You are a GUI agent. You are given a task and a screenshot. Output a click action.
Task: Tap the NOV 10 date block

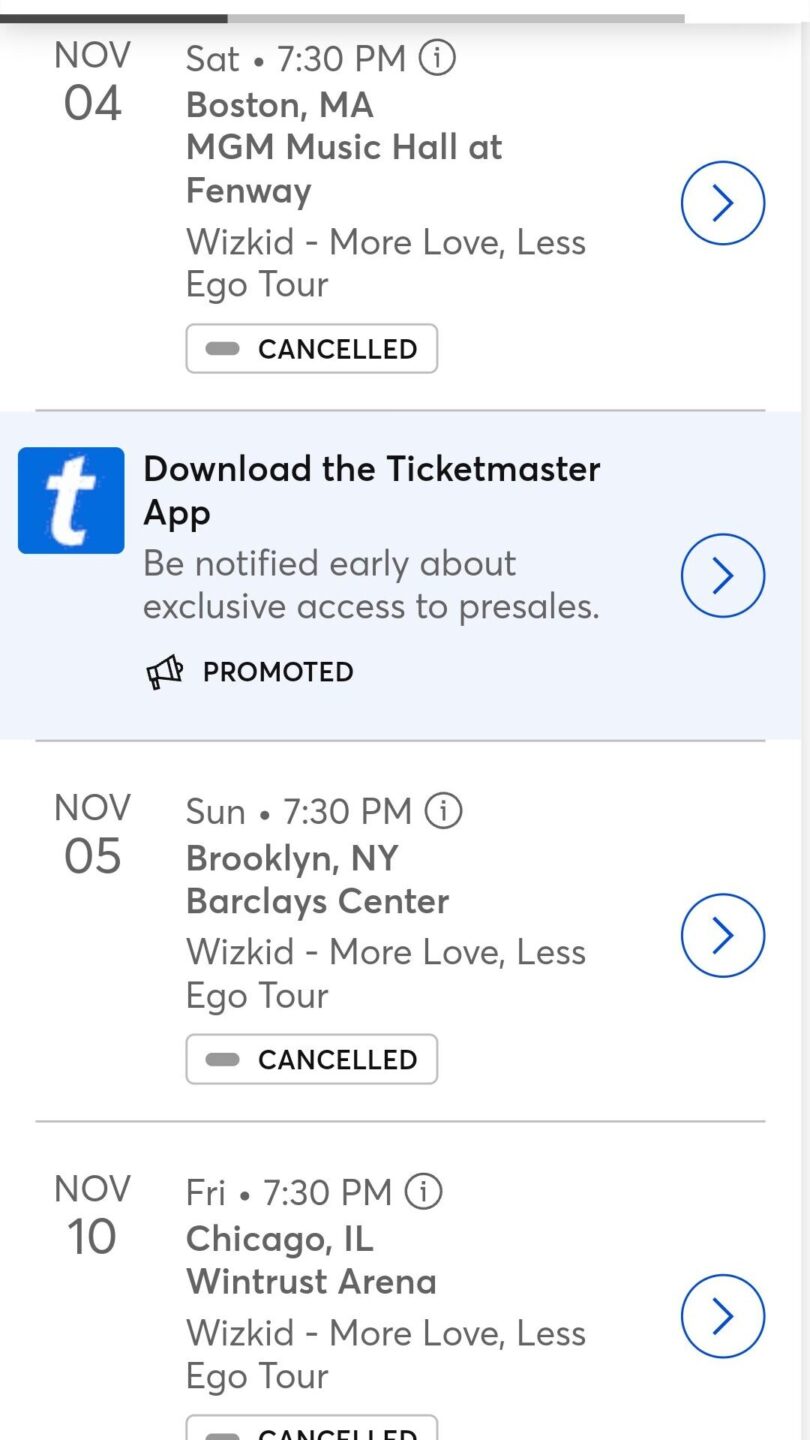click(x=92, y=1215)
